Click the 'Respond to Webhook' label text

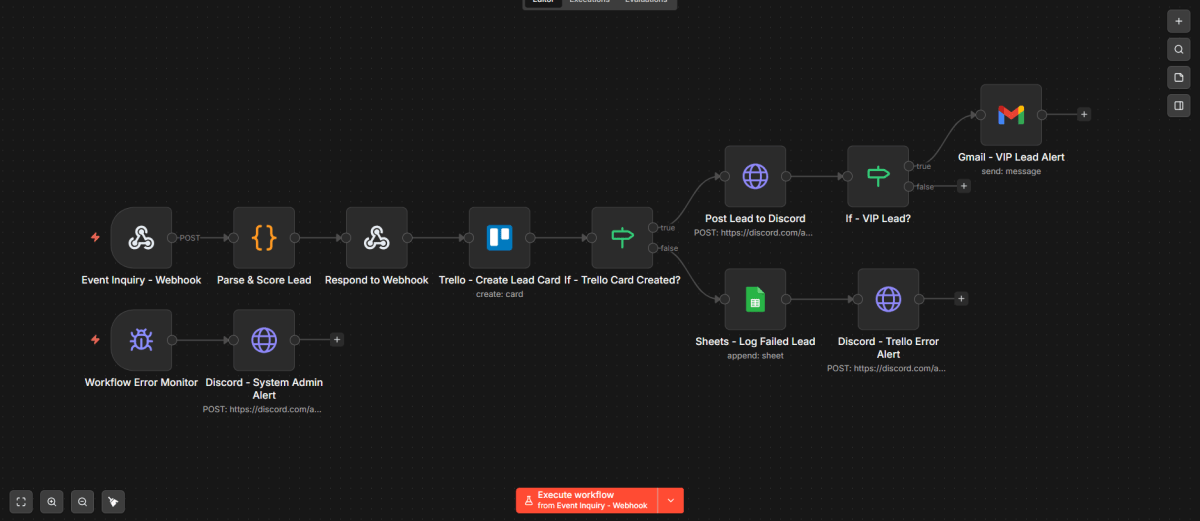pyautogui.click(x=377, y=280)
